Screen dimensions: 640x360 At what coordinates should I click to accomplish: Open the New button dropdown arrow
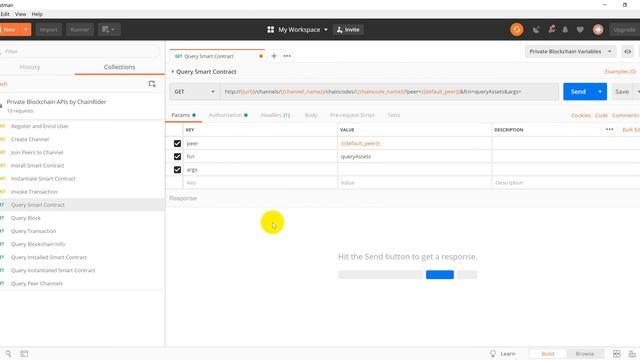pyautogui.click(x=26, y=29)
